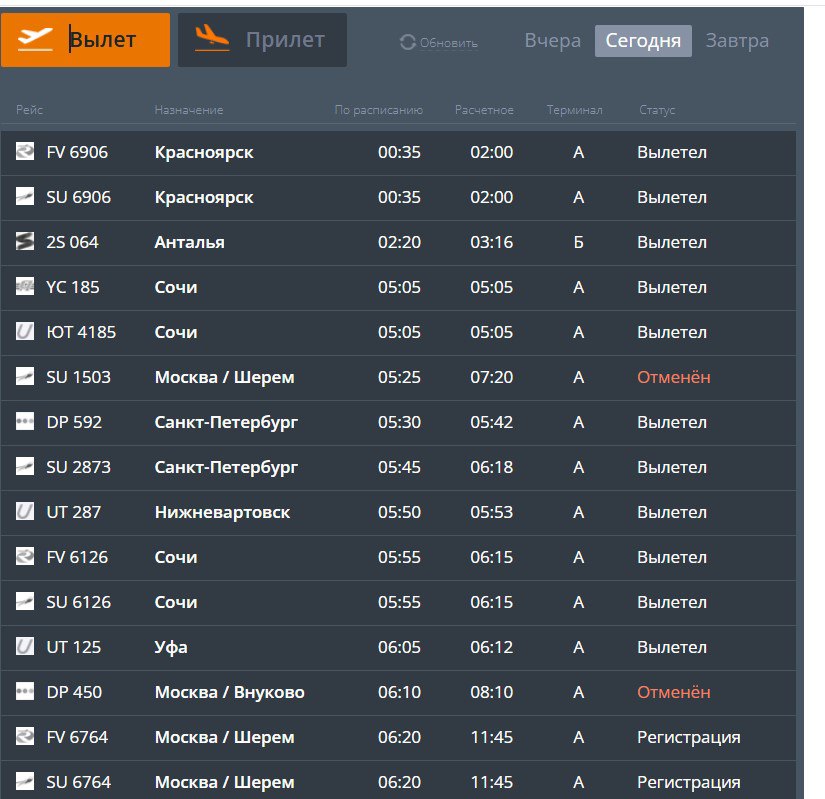Select flight number SU 6764
Viewport: 825px width, 799px height.
coord(78,782)
